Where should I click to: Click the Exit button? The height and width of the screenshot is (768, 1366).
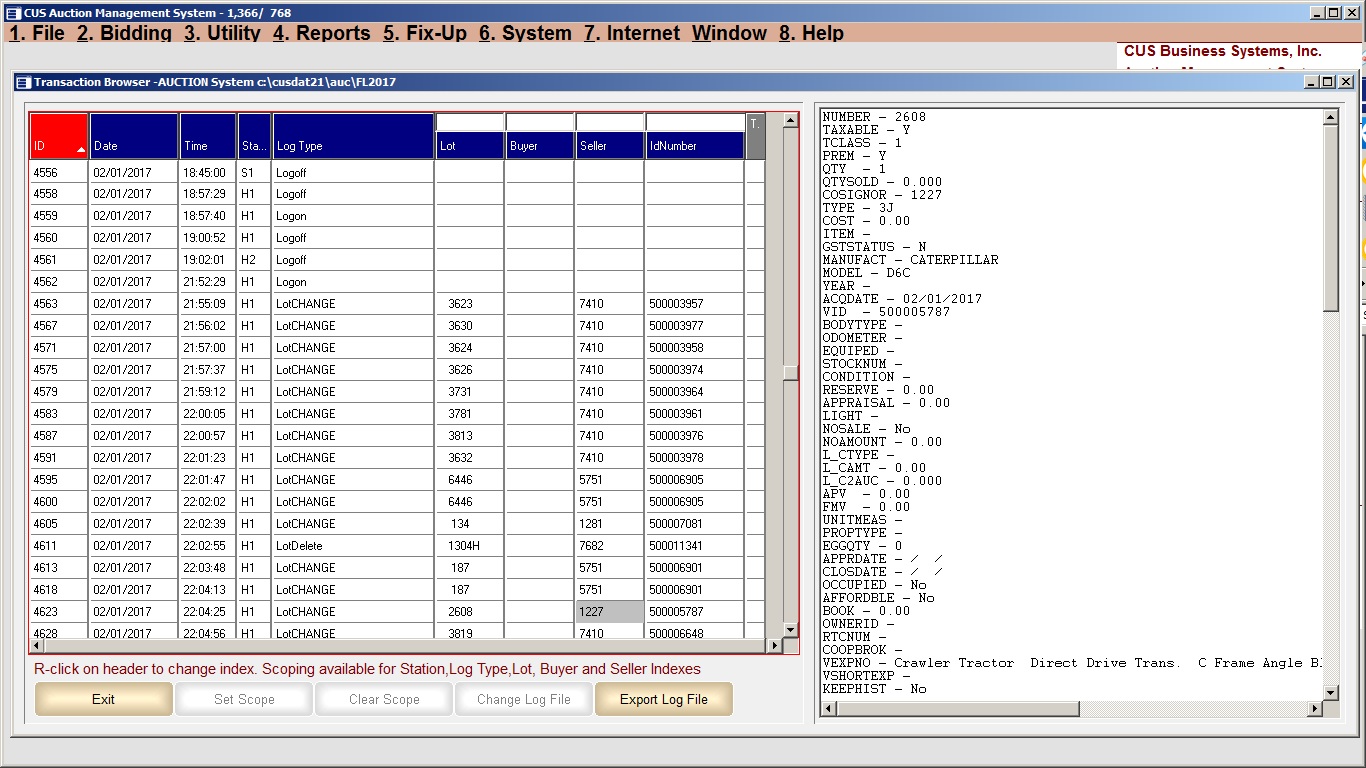pyautogui.click(x=103, y=699)
